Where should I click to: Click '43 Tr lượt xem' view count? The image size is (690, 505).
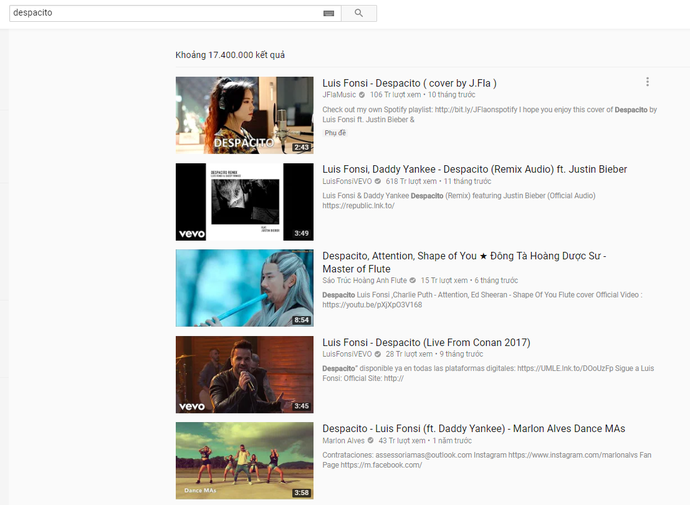402,440
